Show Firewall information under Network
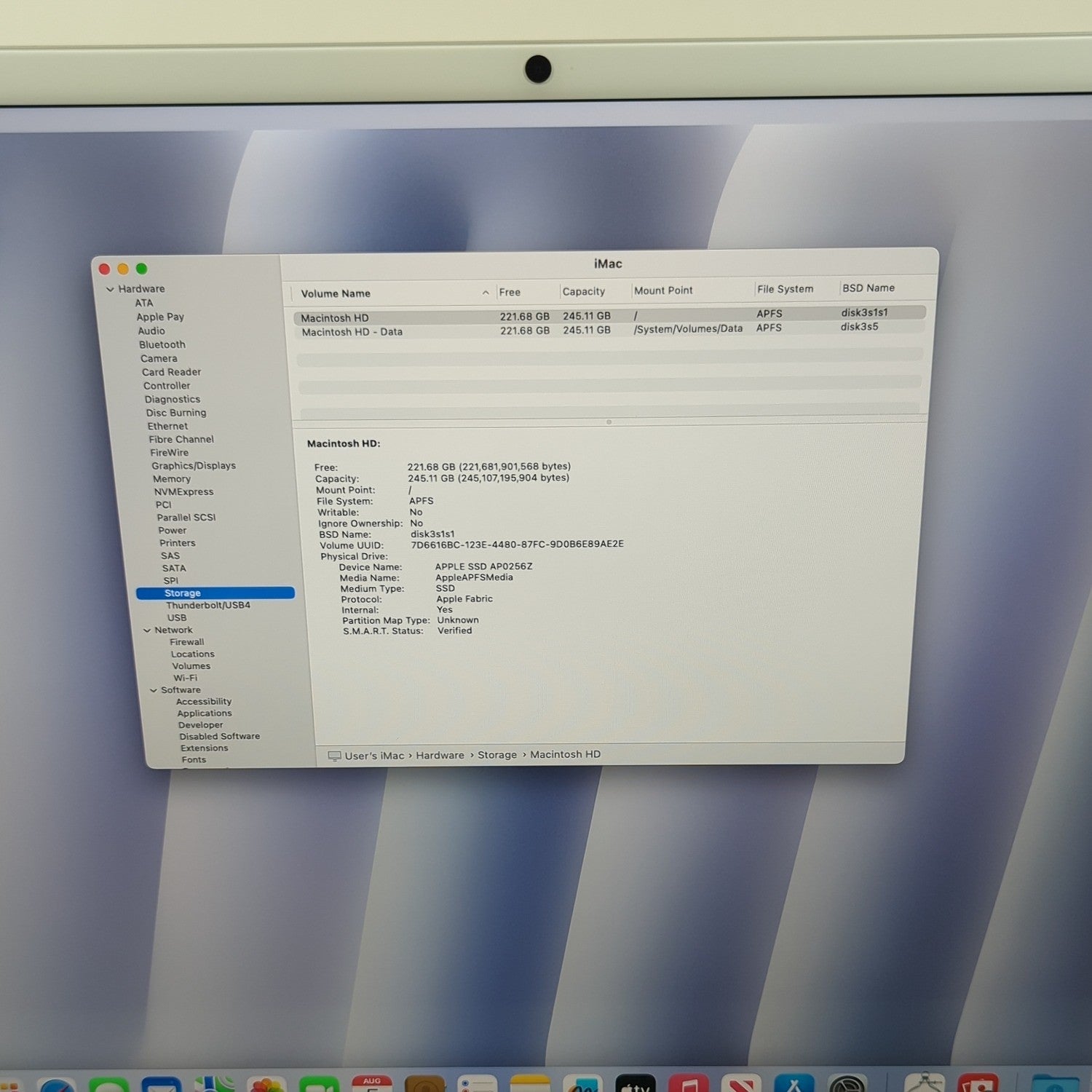Screen dimensions: 1092x1092 187,642
